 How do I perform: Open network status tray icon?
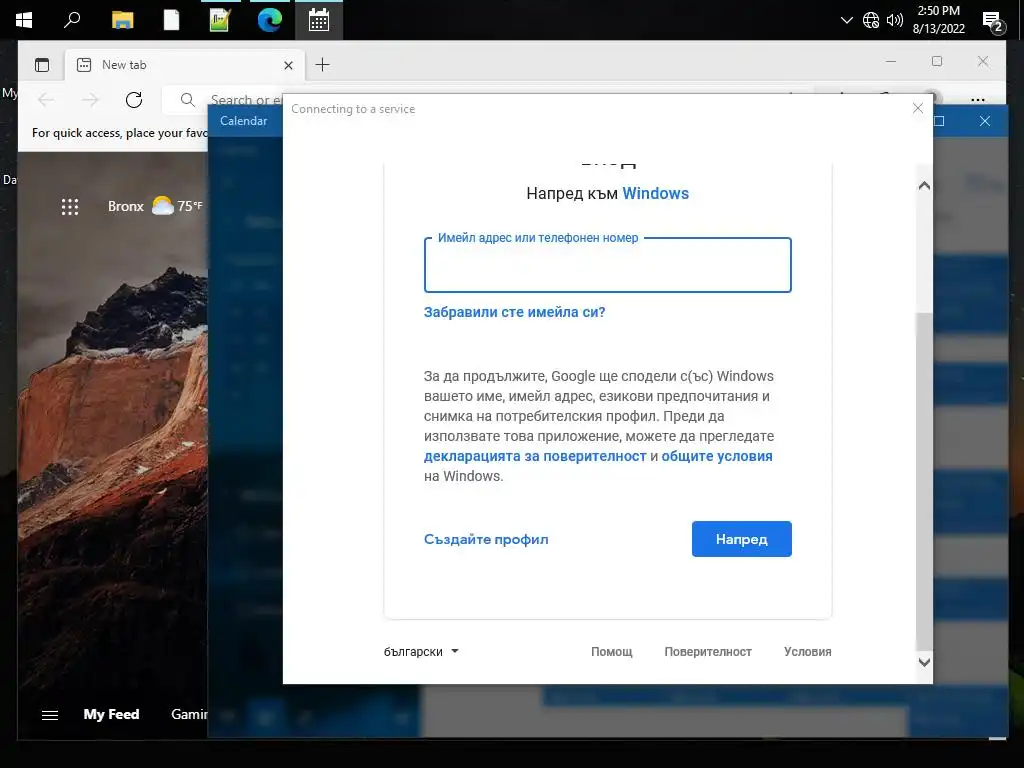tap(871, 20)
